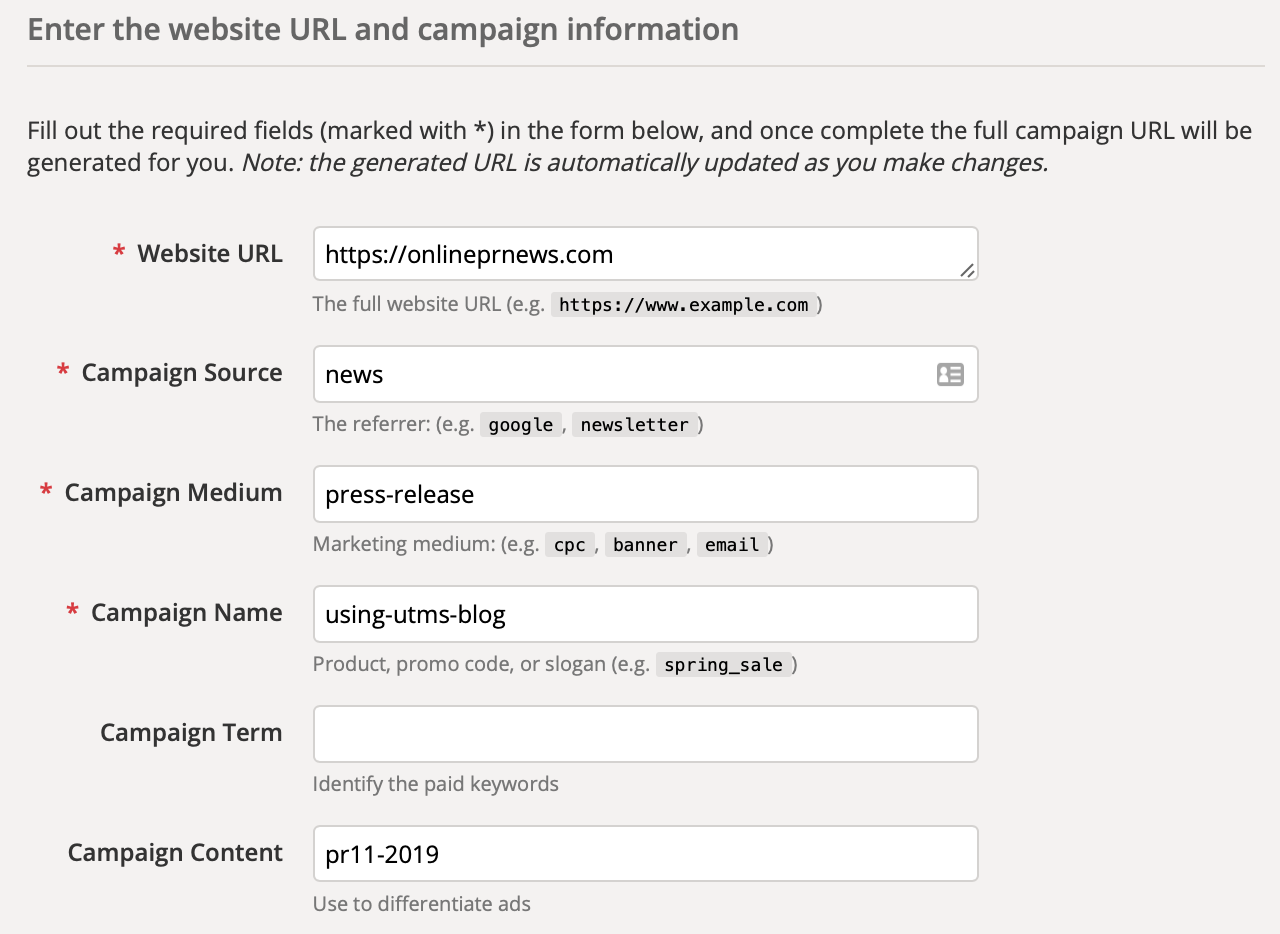Image resolution: width=1280 pixels, height=934 pixels.
Task: Click the Campaign Name label
Action: pyautogui.click(x=186, y=613)
